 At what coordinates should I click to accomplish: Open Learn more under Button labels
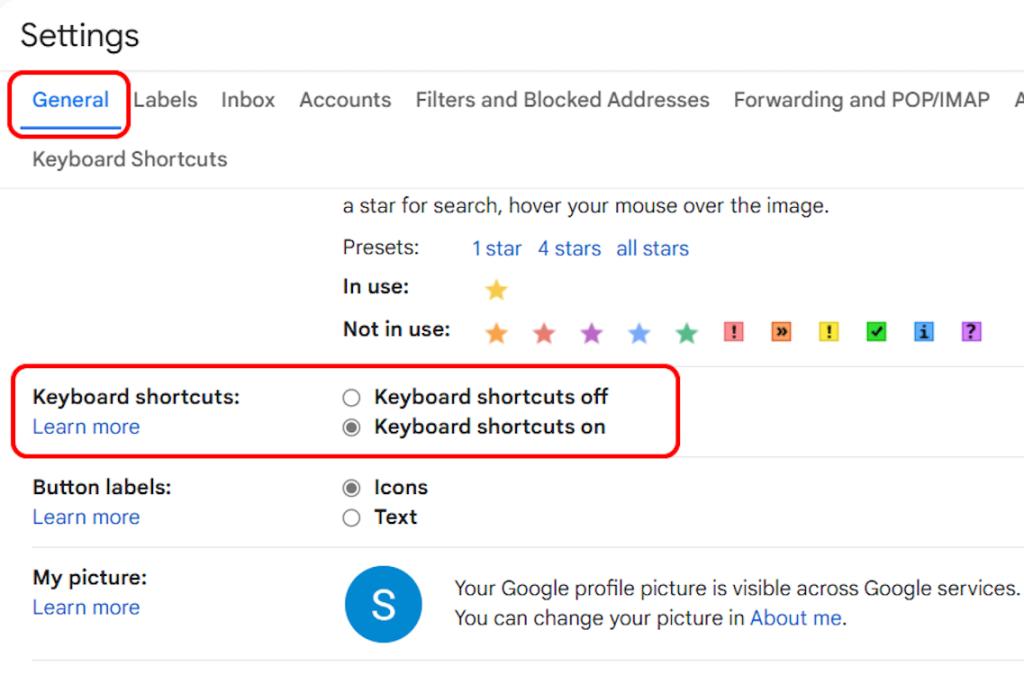pyautogui.click(x=86, y=517)
